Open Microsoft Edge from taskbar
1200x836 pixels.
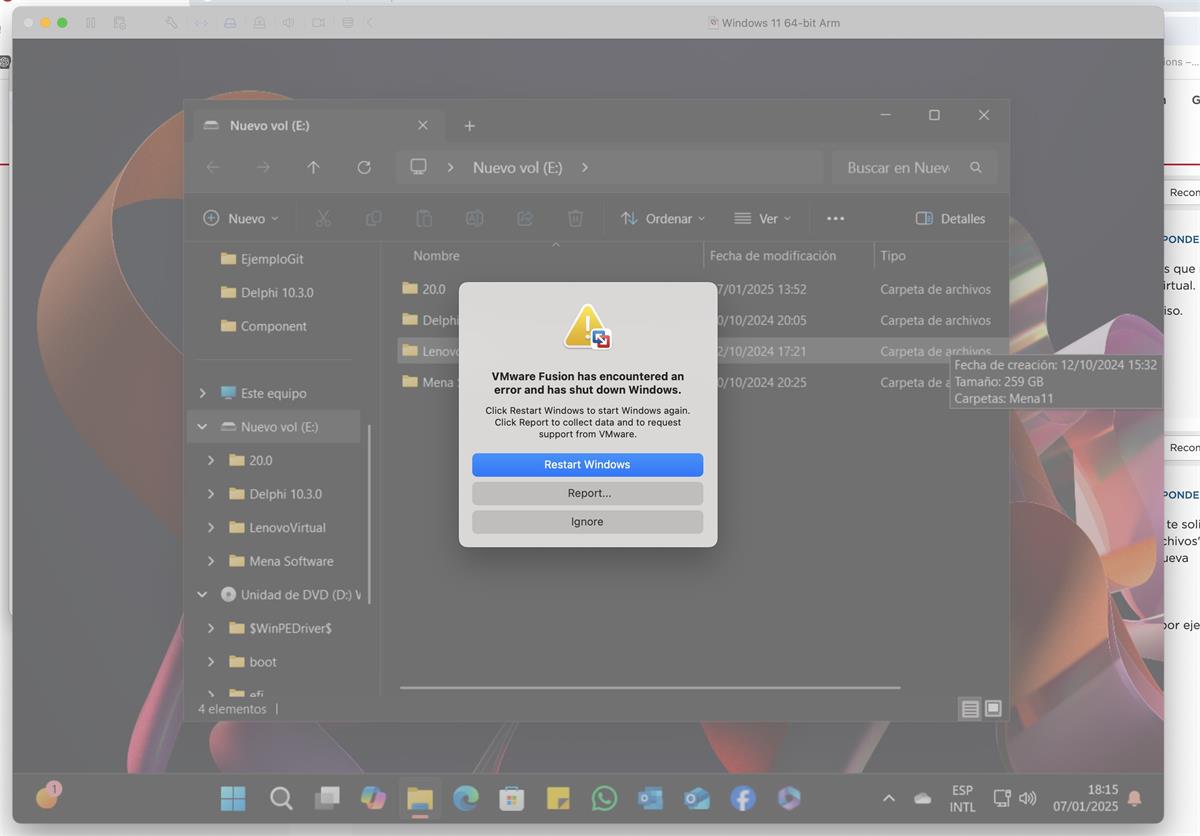(465, 798)
